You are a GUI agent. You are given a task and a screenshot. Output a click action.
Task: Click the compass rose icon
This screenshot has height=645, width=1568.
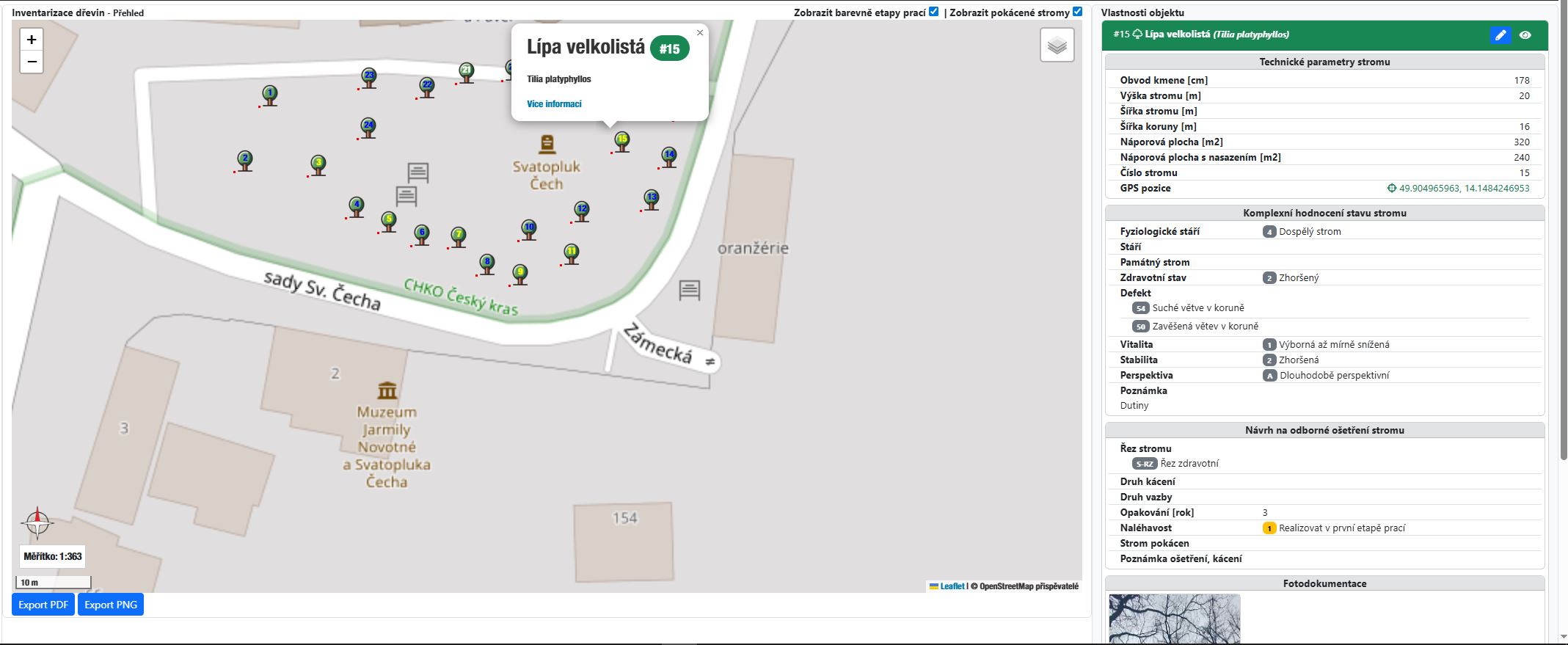tap(37, 522)
